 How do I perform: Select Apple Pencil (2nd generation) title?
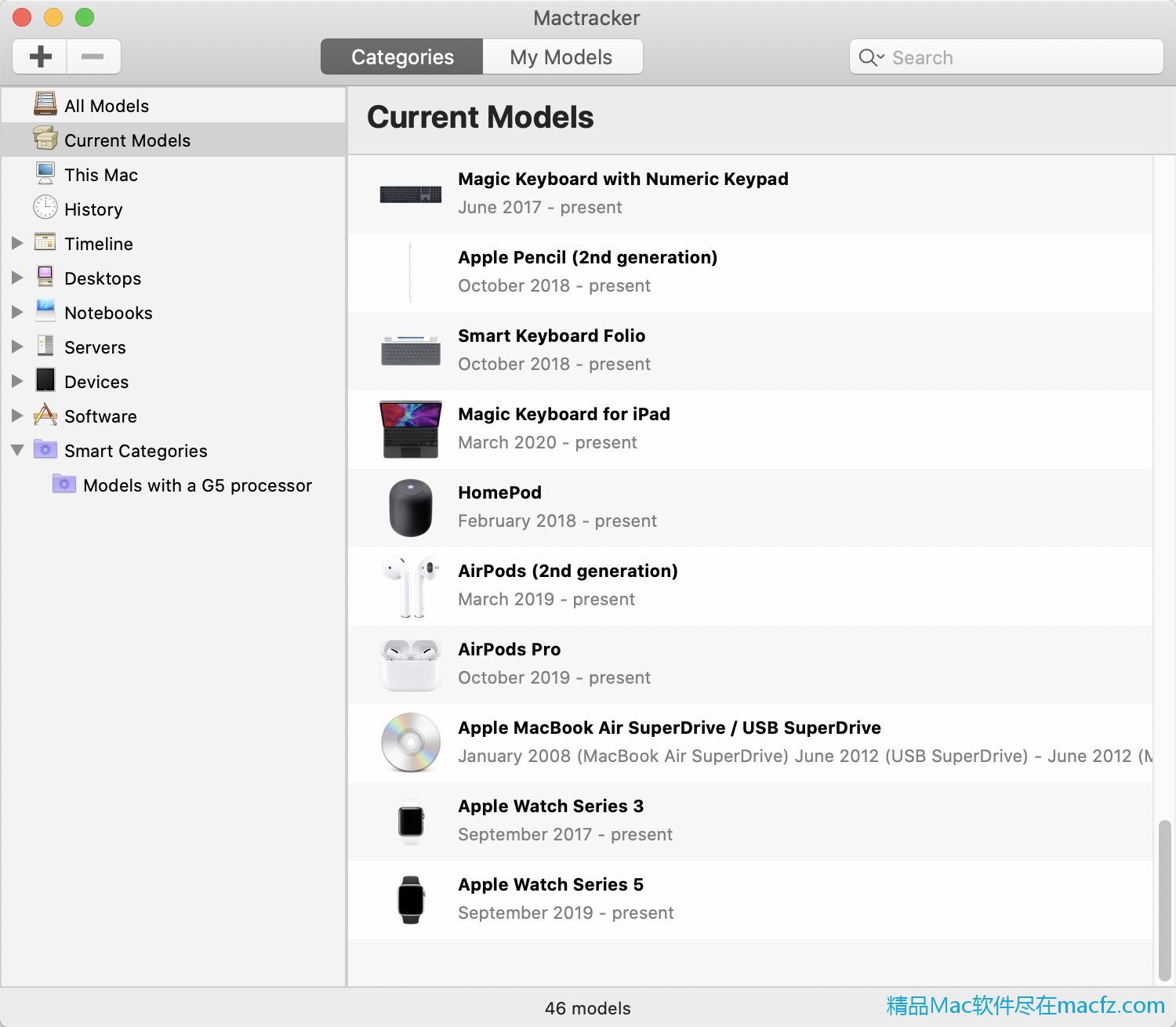click(588, 257)
